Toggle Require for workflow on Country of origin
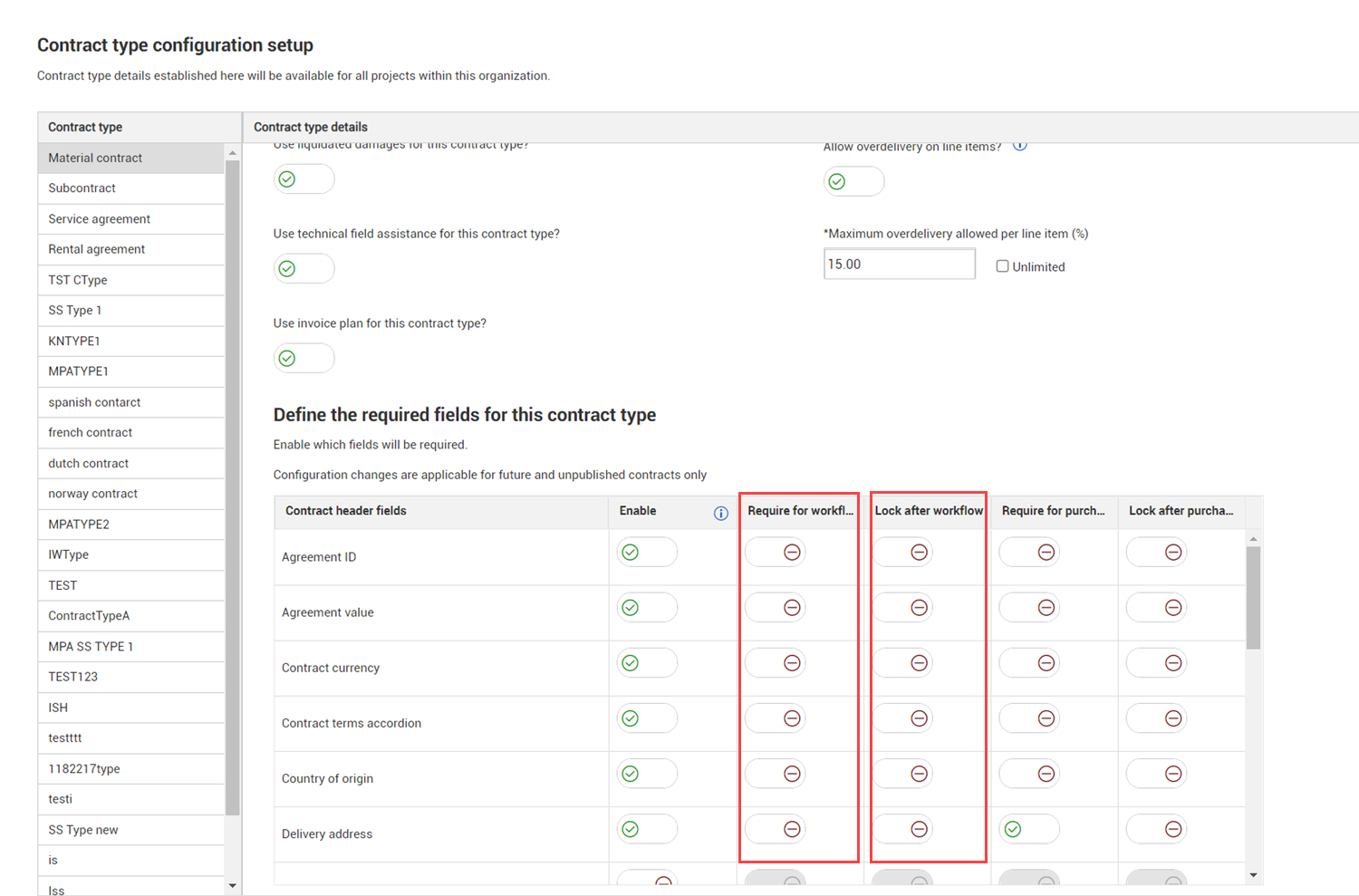 [776, 773]
